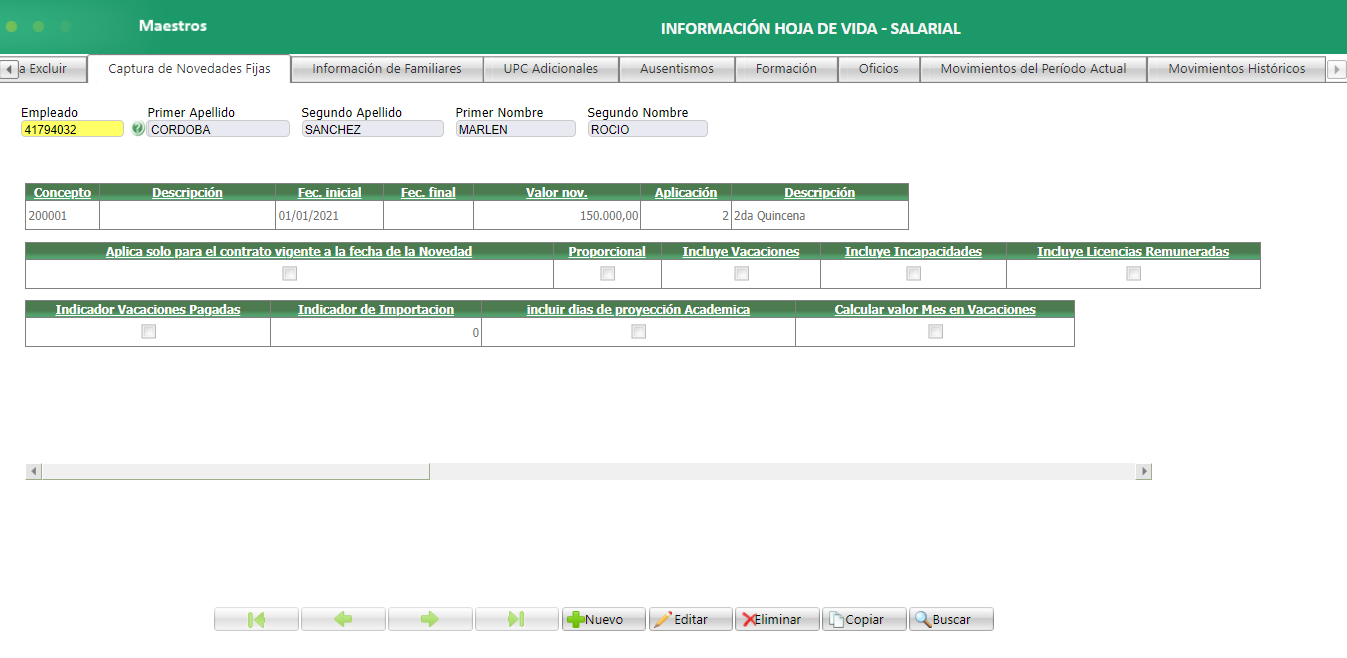
Task: Click Nuevo to add a record
Action: [604, 619]
